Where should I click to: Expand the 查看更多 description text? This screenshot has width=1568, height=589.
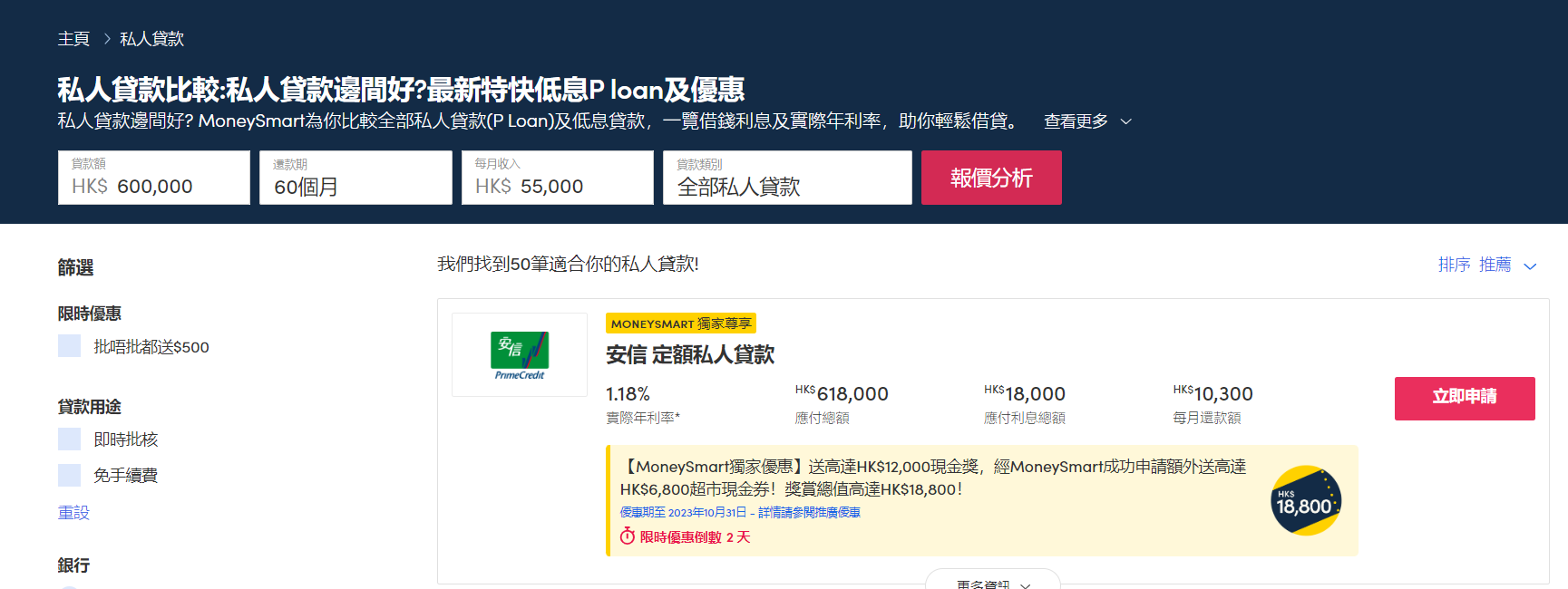pyautogui.click(x=1076, y=121)
